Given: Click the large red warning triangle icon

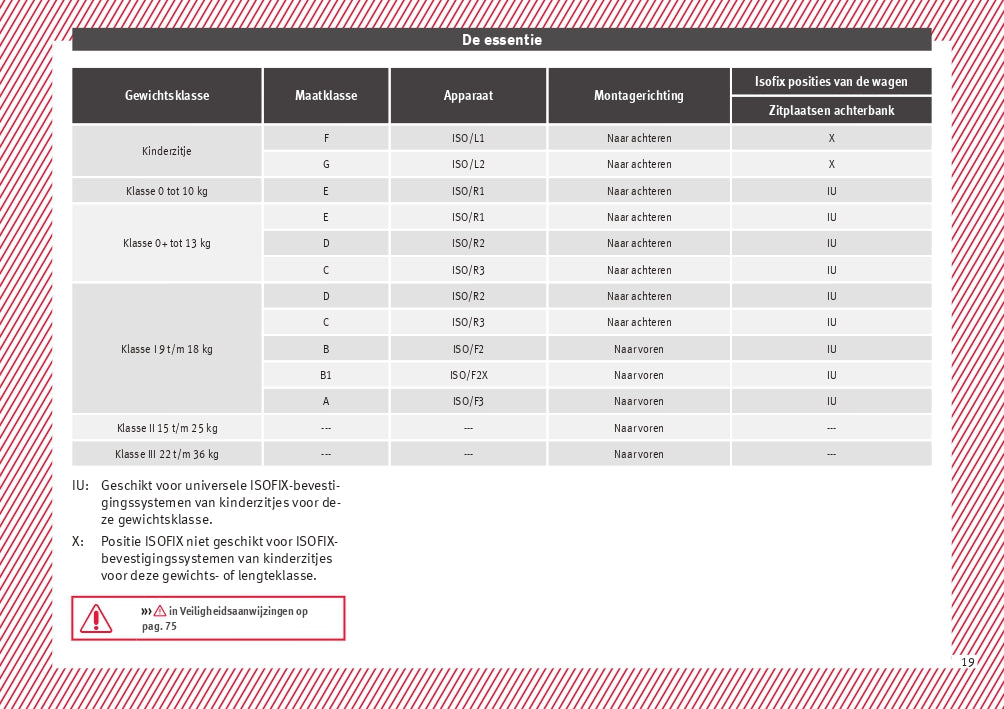Looking at the screenshot, I should point(96,619).
